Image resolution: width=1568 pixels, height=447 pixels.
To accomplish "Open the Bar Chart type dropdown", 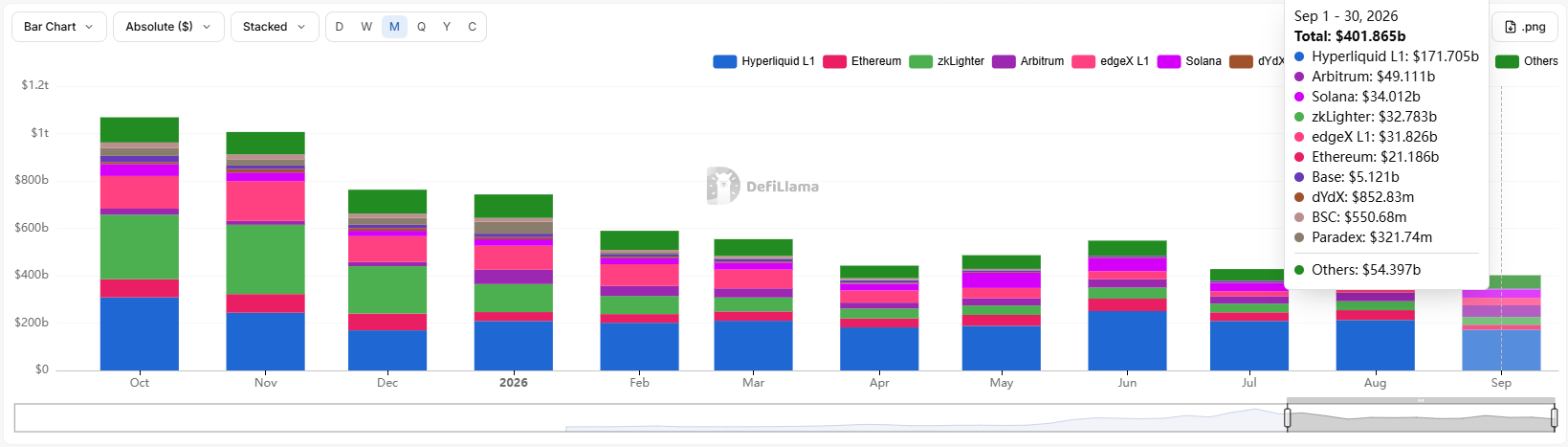I will [x=59, y=27].
